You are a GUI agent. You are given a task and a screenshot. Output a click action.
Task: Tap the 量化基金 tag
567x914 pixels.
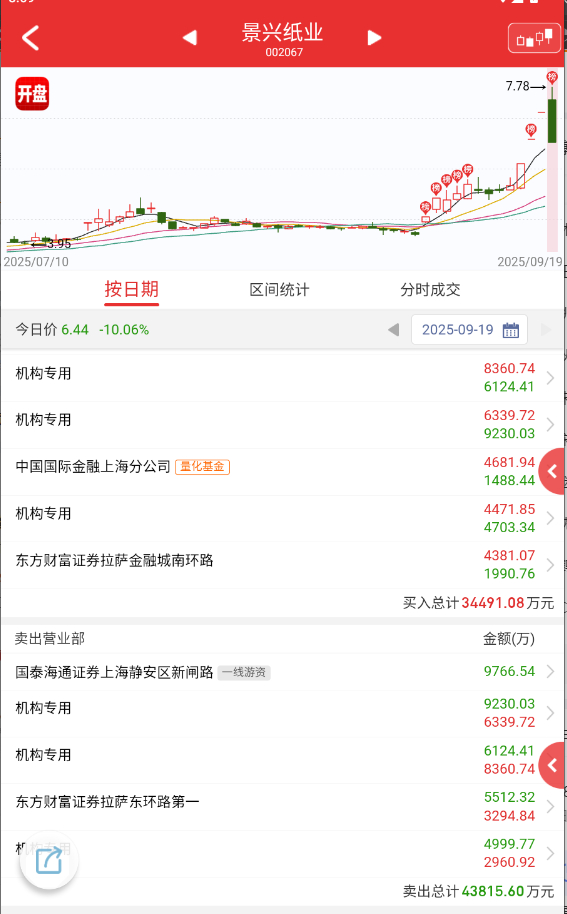coord(202,467)
